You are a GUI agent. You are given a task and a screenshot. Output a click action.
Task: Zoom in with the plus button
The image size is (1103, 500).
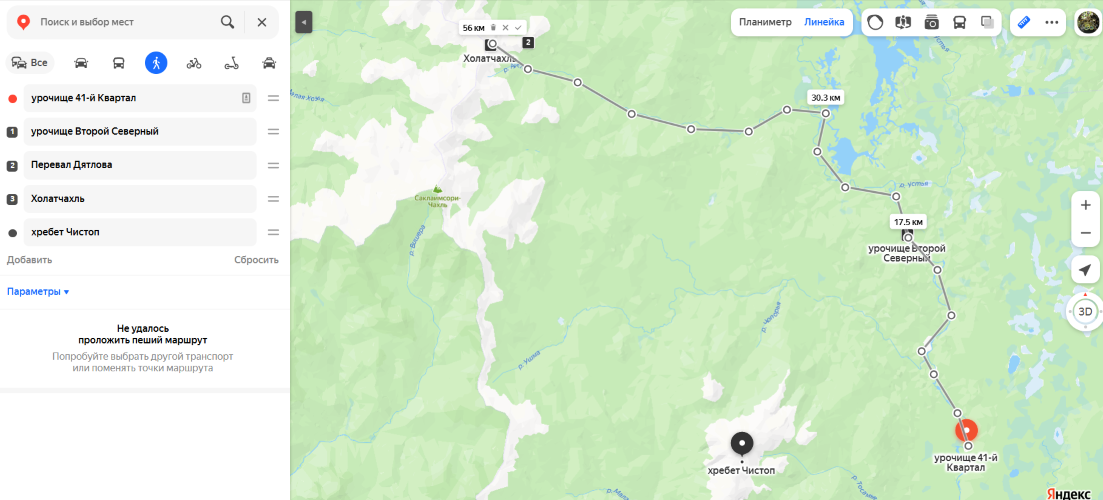pos(1085,205)
